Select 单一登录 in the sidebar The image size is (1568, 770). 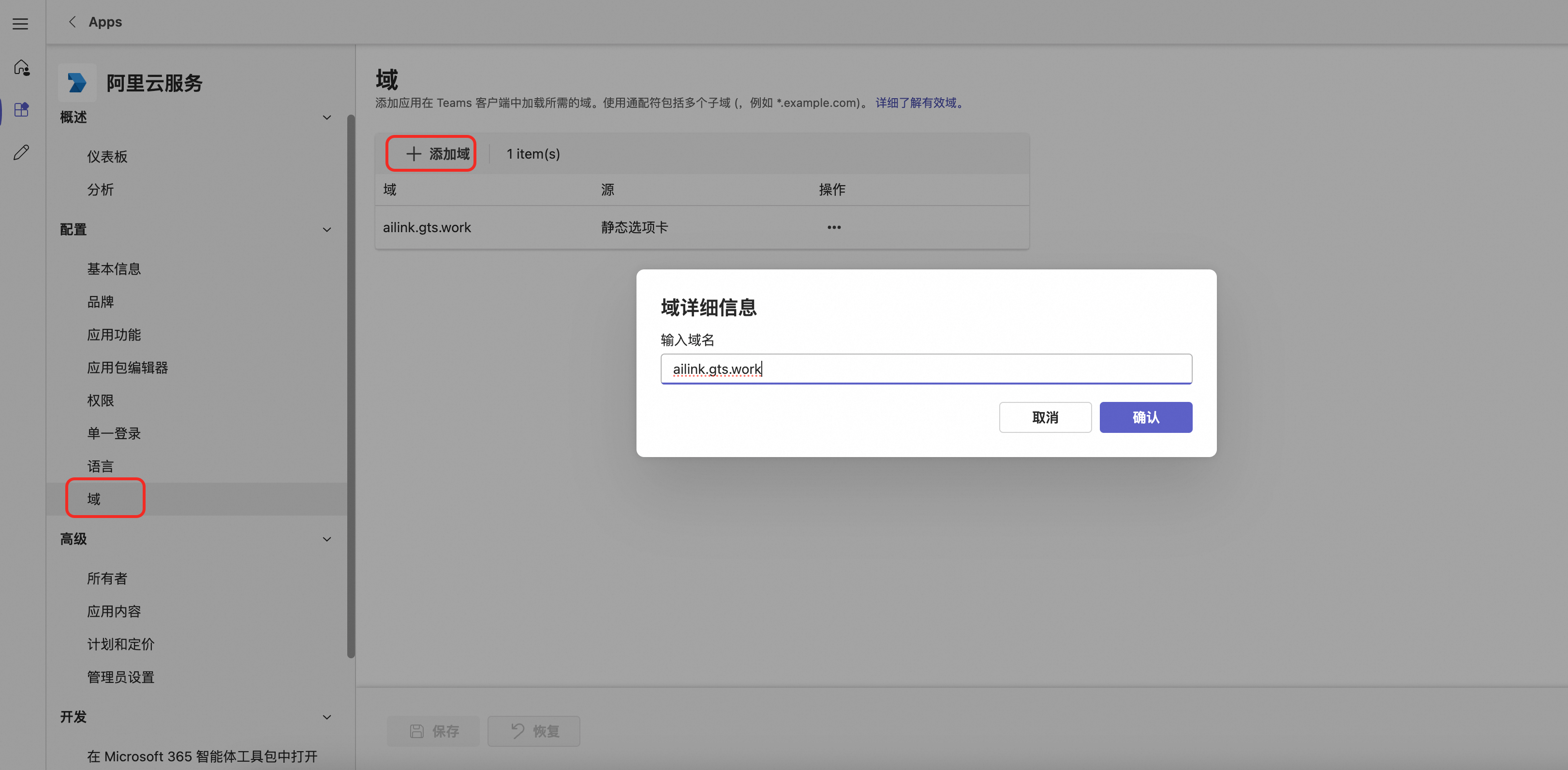[114, 433]
